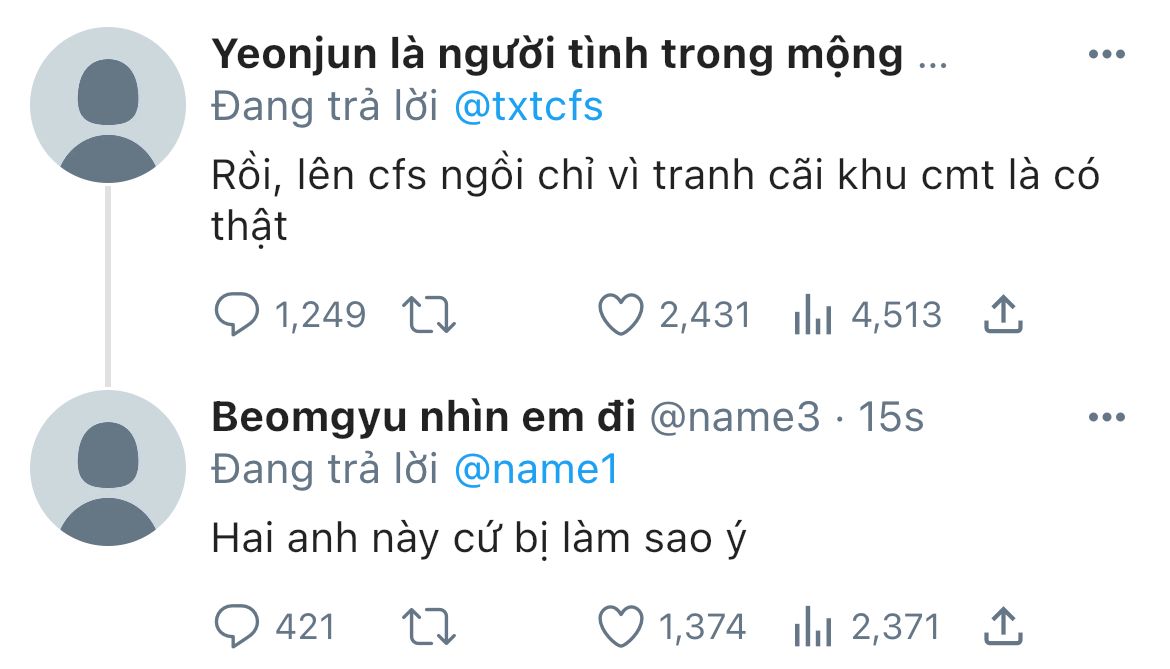Screen dimensions: 1170x669
Task: Open Beomgyu nhìn em đi profile name
Action: click(423, 418)
